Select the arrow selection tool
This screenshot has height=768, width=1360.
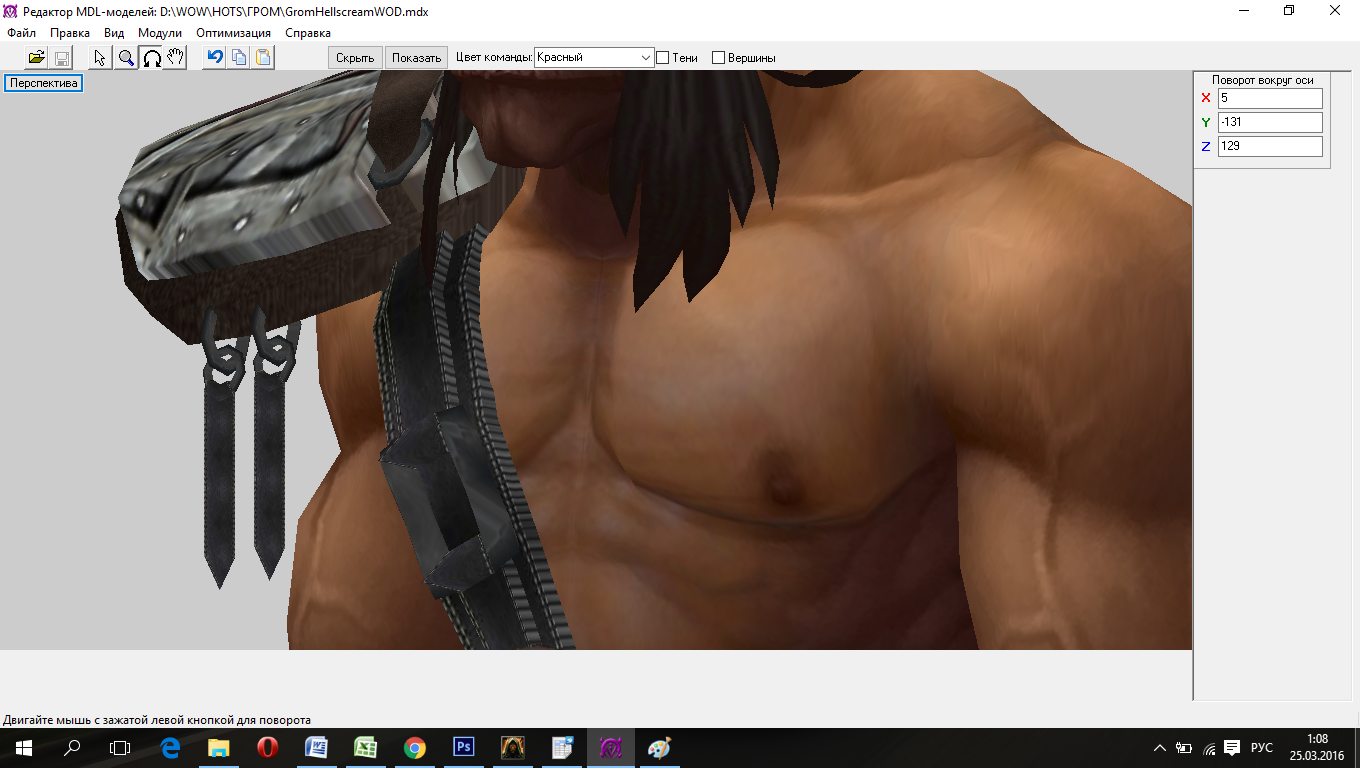point(100,57)
